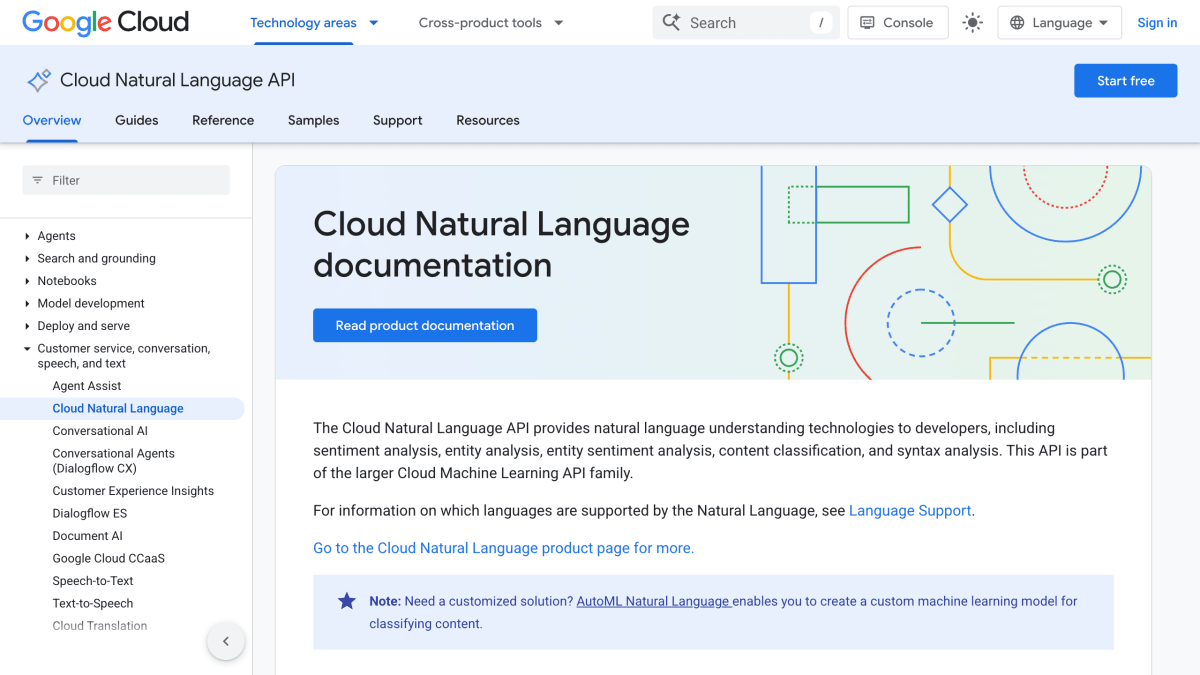Open Speech-to-Text in the sidebar
Viewport: 1200px width, 675px height.
(x=93, y=581)
